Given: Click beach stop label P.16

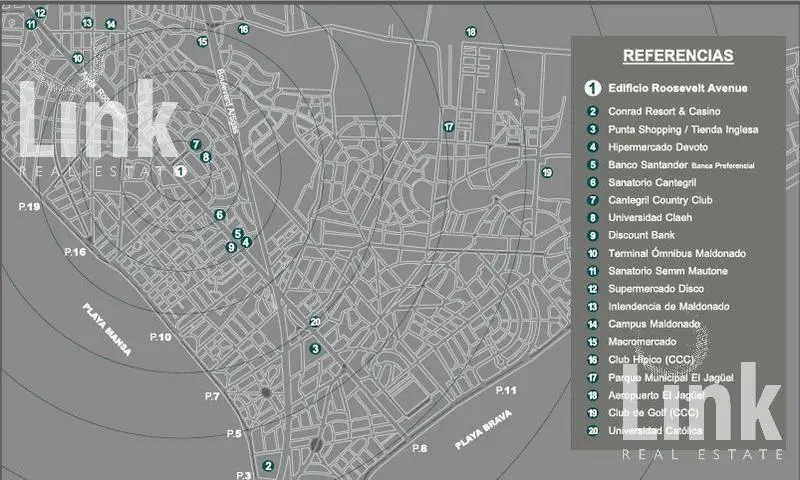Looking at the screenshot, I should pos(75,252).
